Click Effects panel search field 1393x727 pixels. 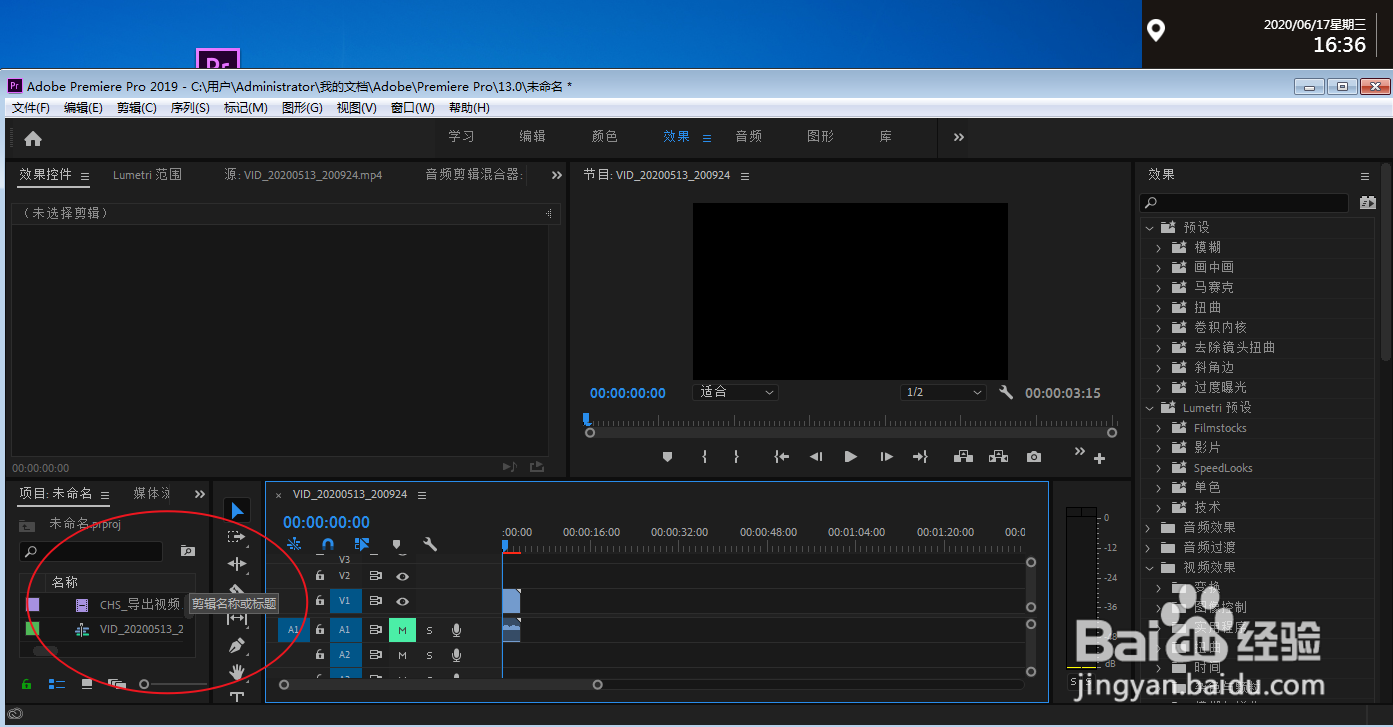pos(1245,203)
